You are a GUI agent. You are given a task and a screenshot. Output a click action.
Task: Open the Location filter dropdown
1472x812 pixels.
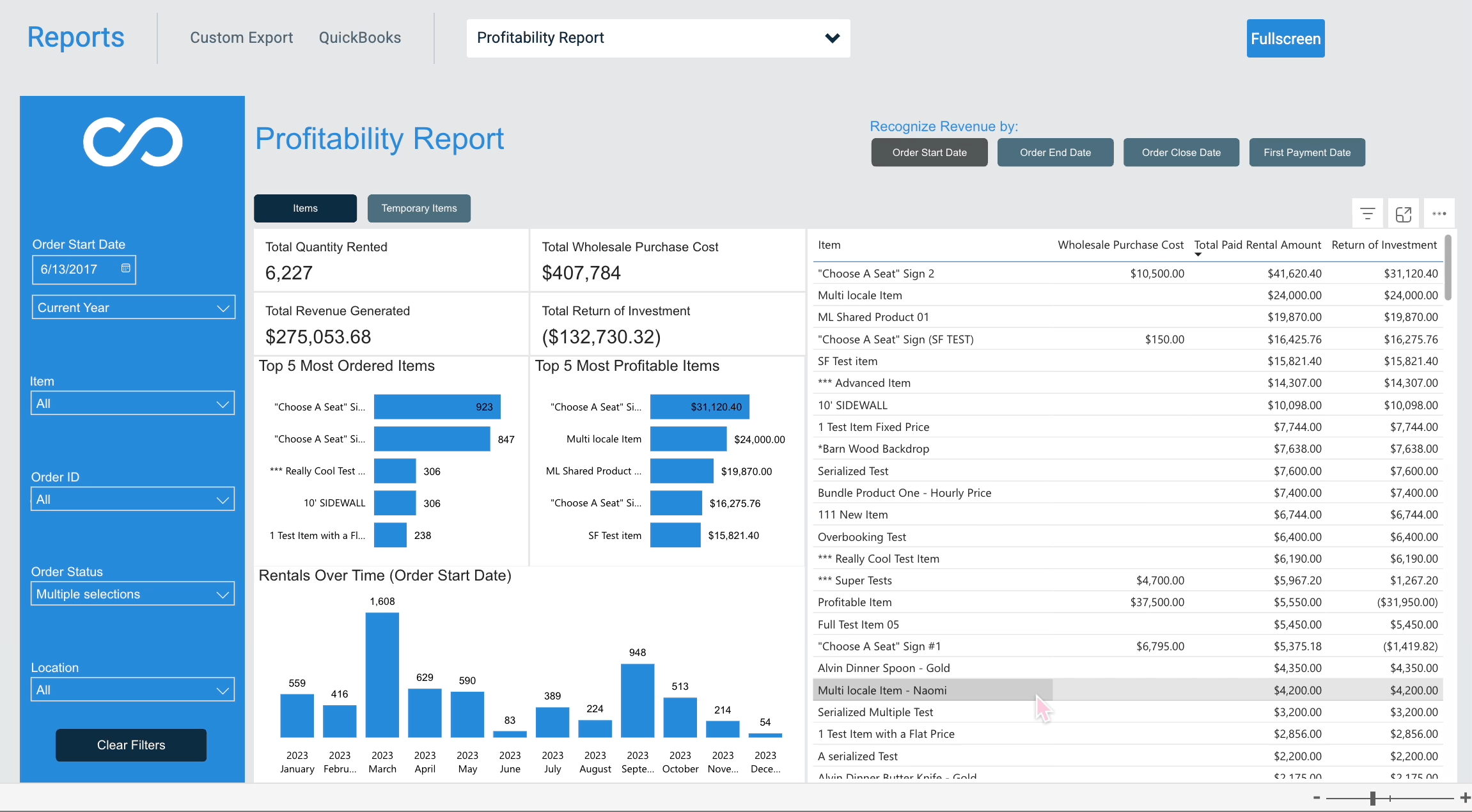133,690
